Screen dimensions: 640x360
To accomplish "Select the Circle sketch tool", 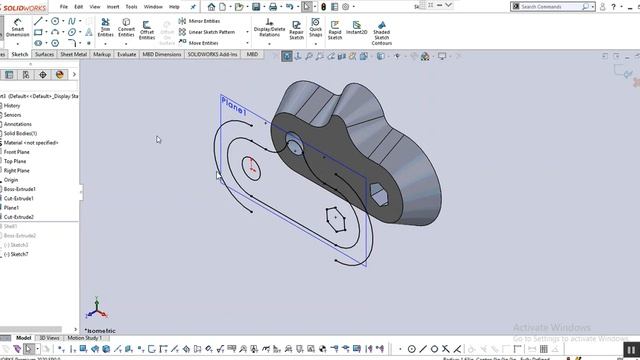I will click(x=55, y=21).
